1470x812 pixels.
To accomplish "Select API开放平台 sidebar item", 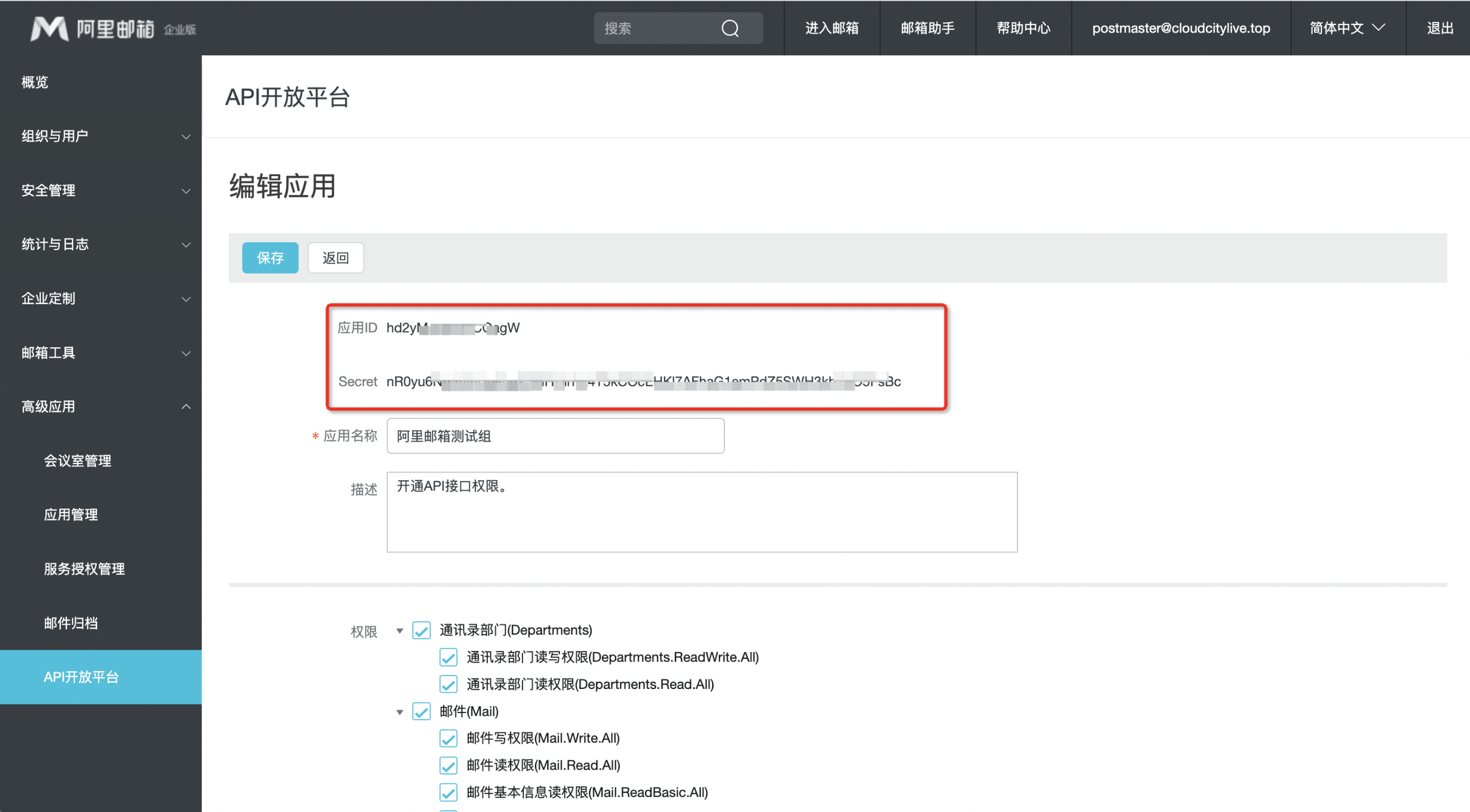I will (81, 677).
